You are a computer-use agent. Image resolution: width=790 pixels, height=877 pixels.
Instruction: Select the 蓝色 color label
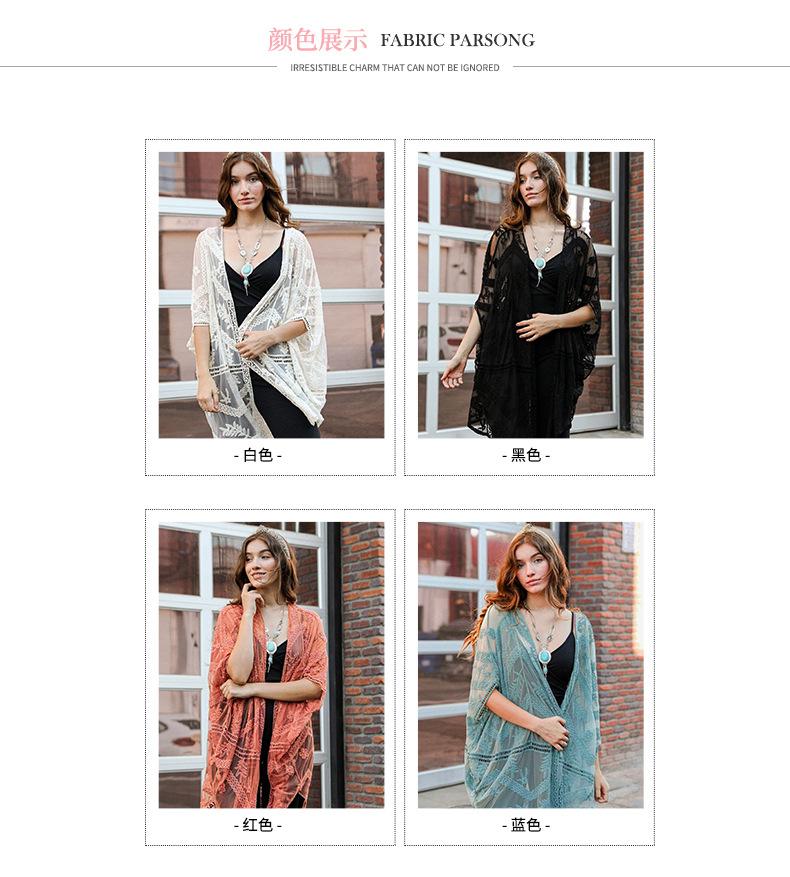pos(526,825)
